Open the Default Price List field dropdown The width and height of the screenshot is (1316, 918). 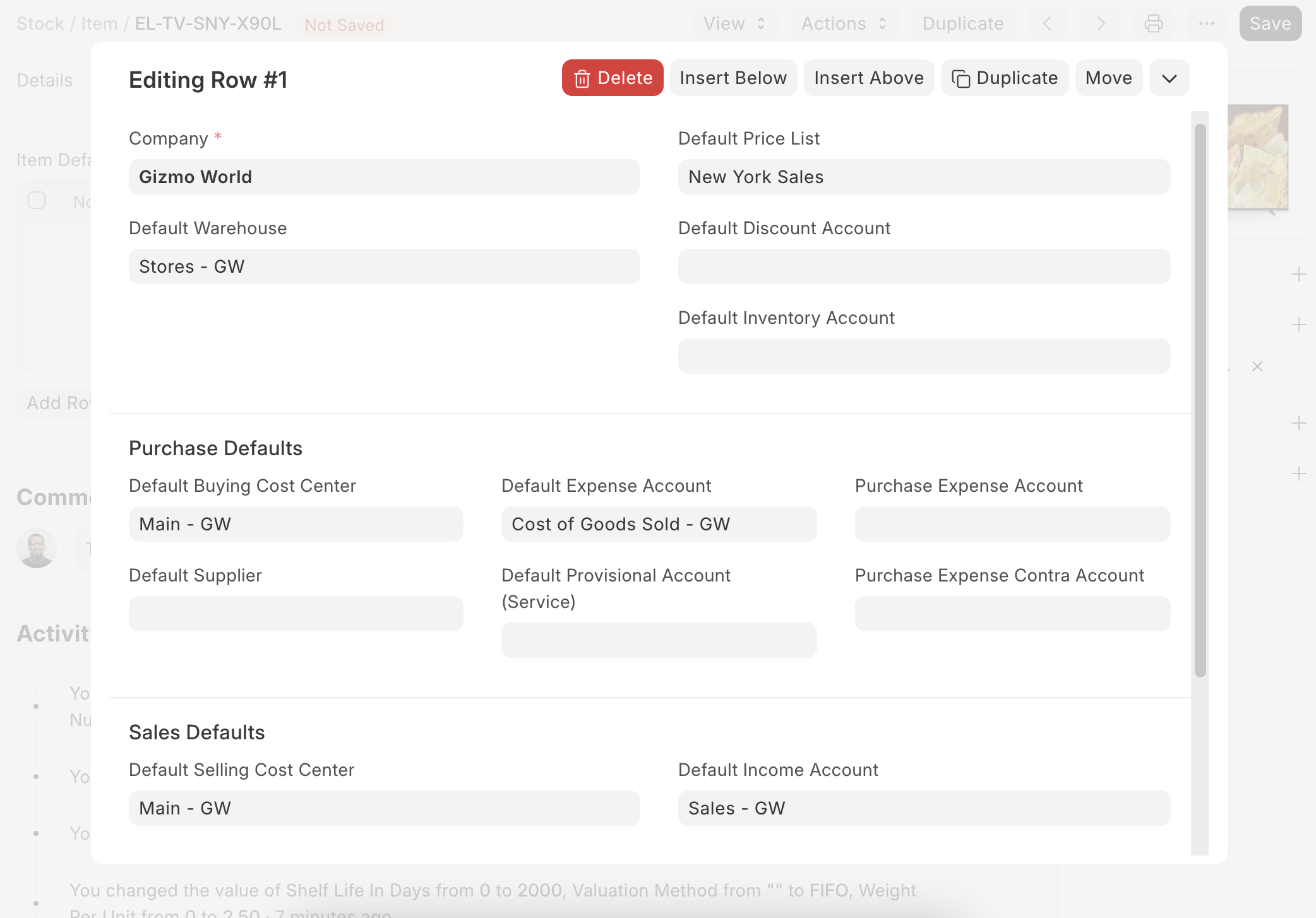(923, 177)
